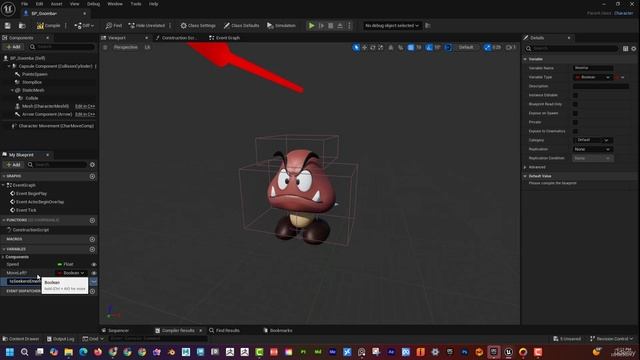Click the Unreal Engine logo icon
The width and height of the screenshot is (640, 360).
pyautogui.click(x=8, y=9)
